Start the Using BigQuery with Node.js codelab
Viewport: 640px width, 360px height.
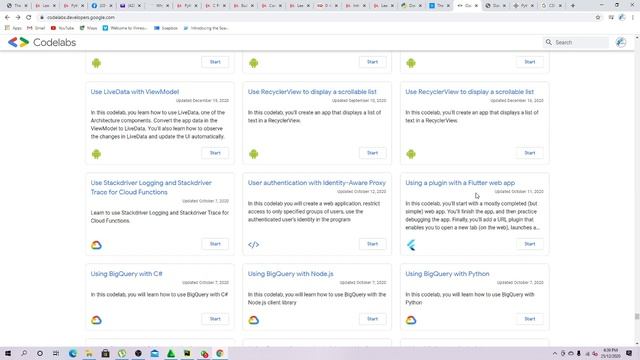coord(372,319)
